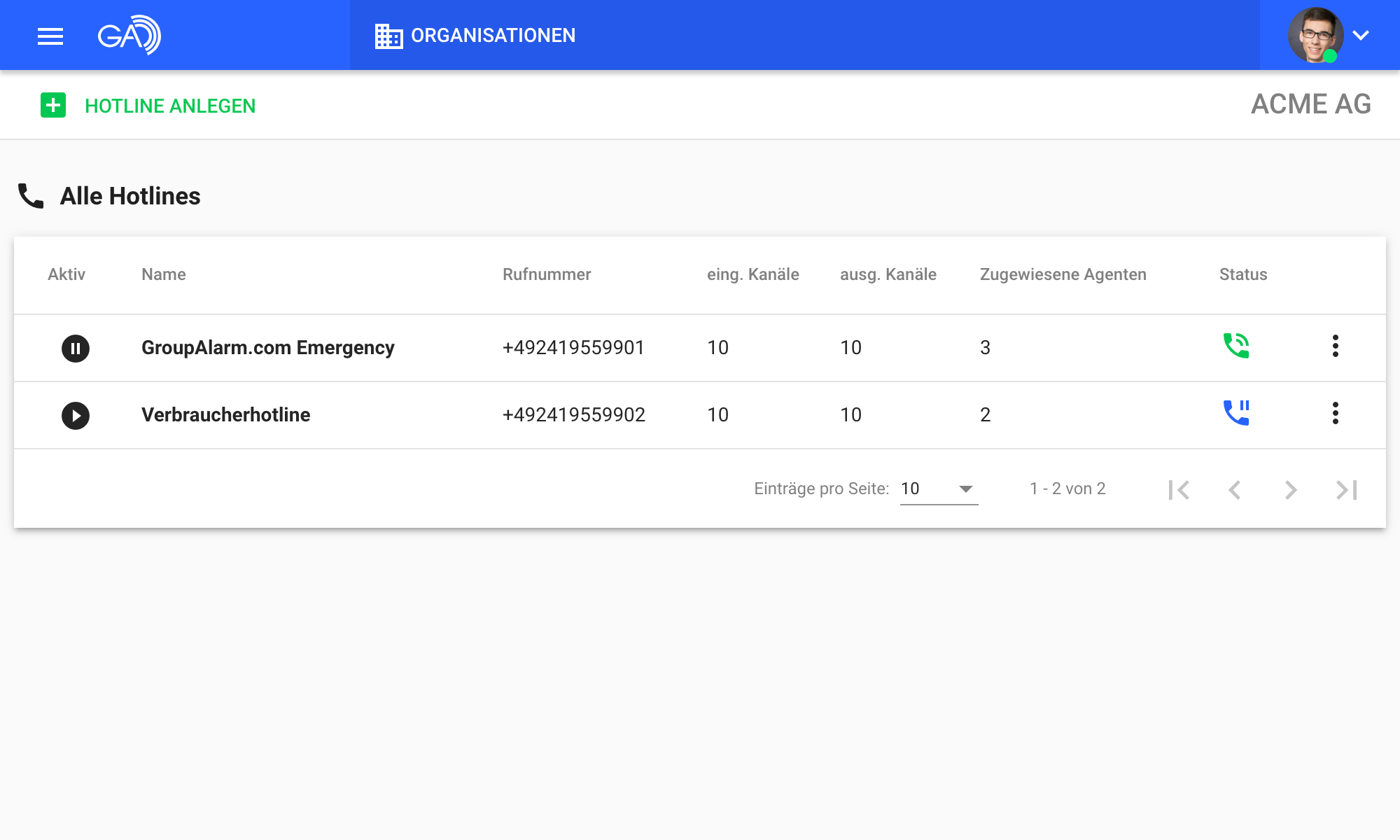This screenshot has width=1400, height=840.
Task: Click the GroupAlarm GA logo
Action: (x=129, y=35)
